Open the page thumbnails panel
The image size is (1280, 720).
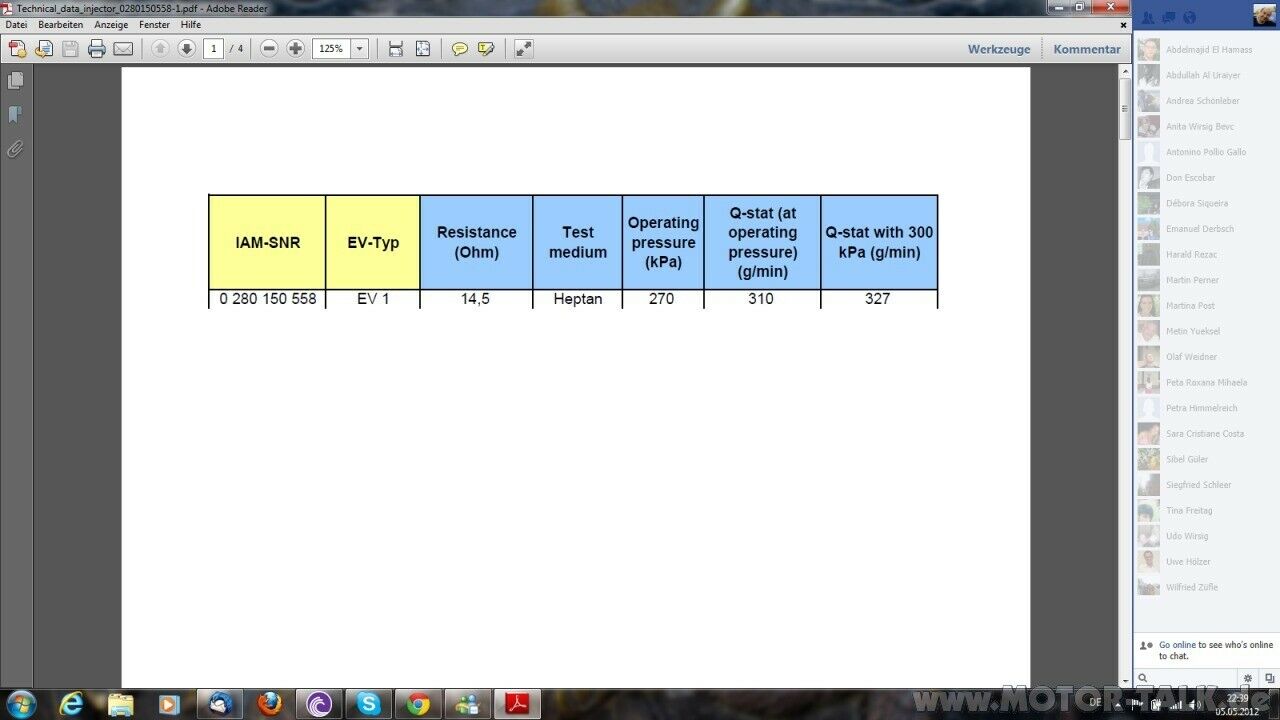pos(16,81)
